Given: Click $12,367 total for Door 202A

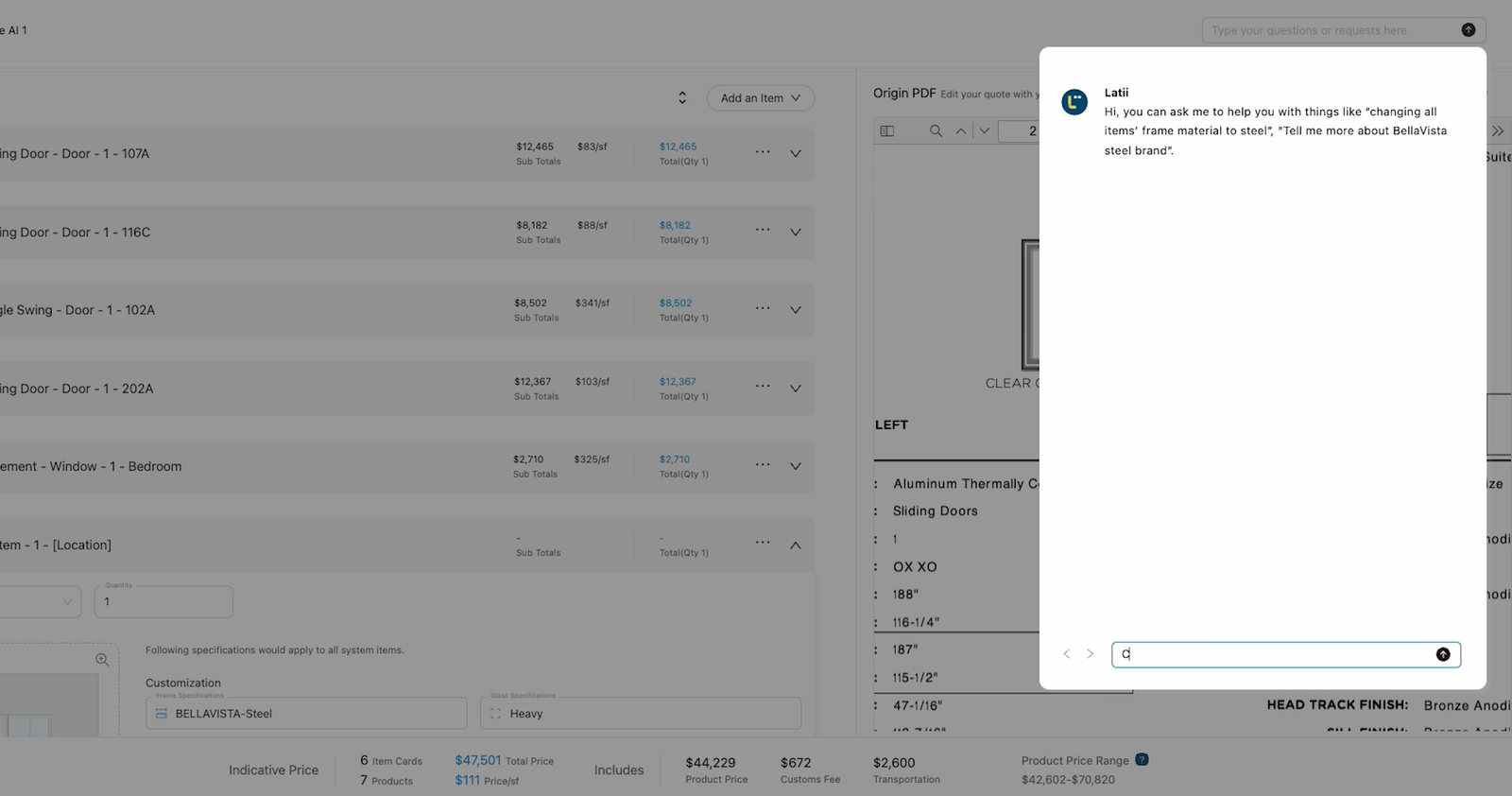Looking at the screenshot, I should 678,382.
